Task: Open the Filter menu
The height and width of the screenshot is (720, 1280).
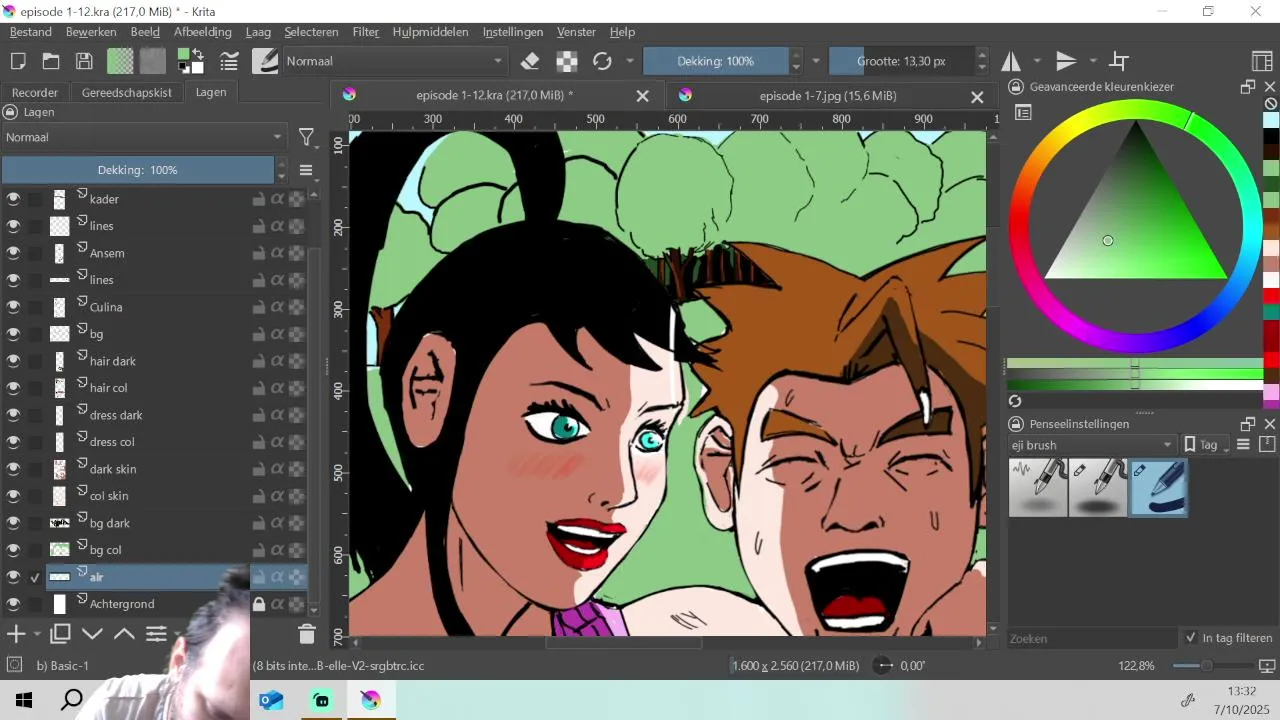Action: pos(366,32)
